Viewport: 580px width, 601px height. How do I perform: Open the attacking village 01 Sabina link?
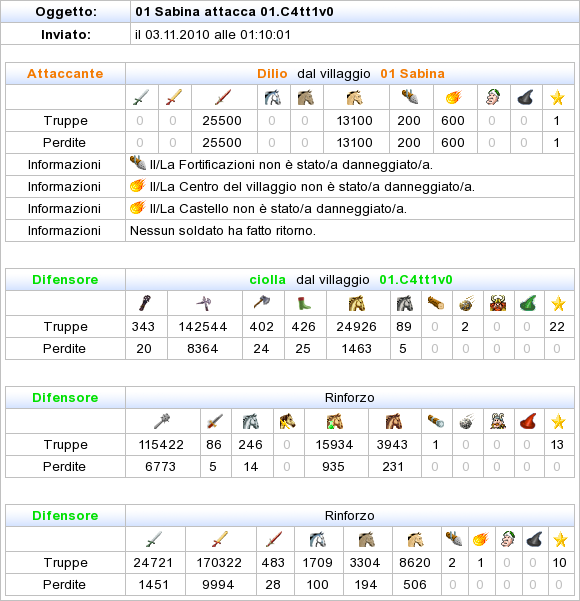tap(412, 74)
